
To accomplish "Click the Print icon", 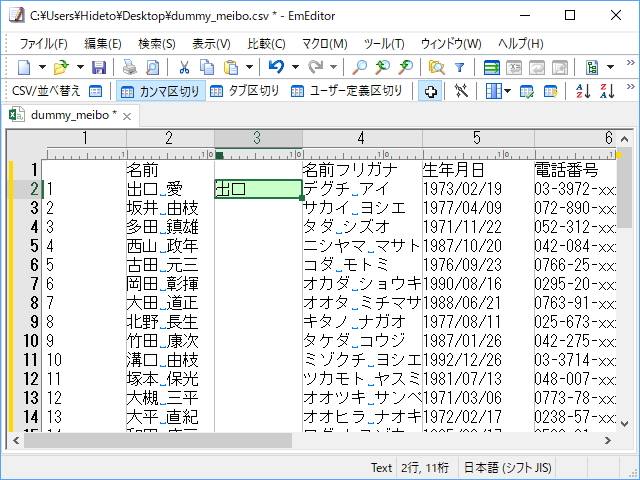I will (x=130, y=67).
